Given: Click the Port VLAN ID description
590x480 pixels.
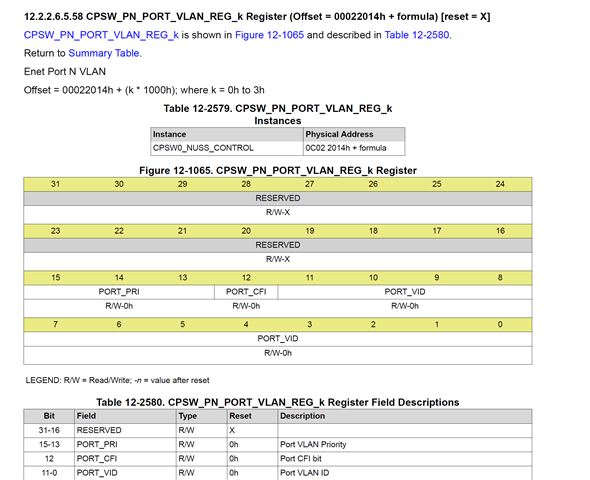Looking at the screenshot, I should [x=304, y=473].
